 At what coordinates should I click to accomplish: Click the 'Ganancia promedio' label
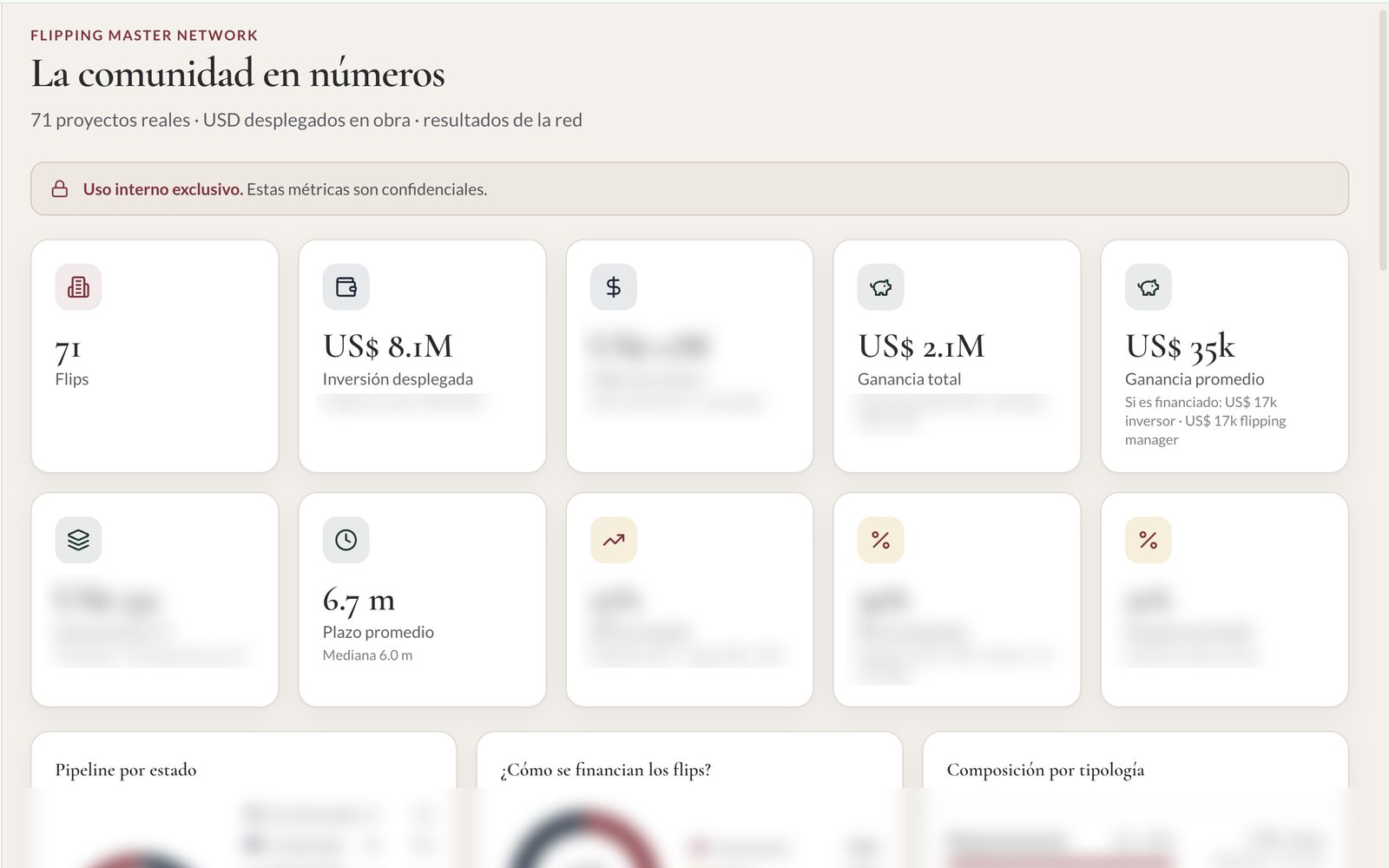click(1195, 379)
